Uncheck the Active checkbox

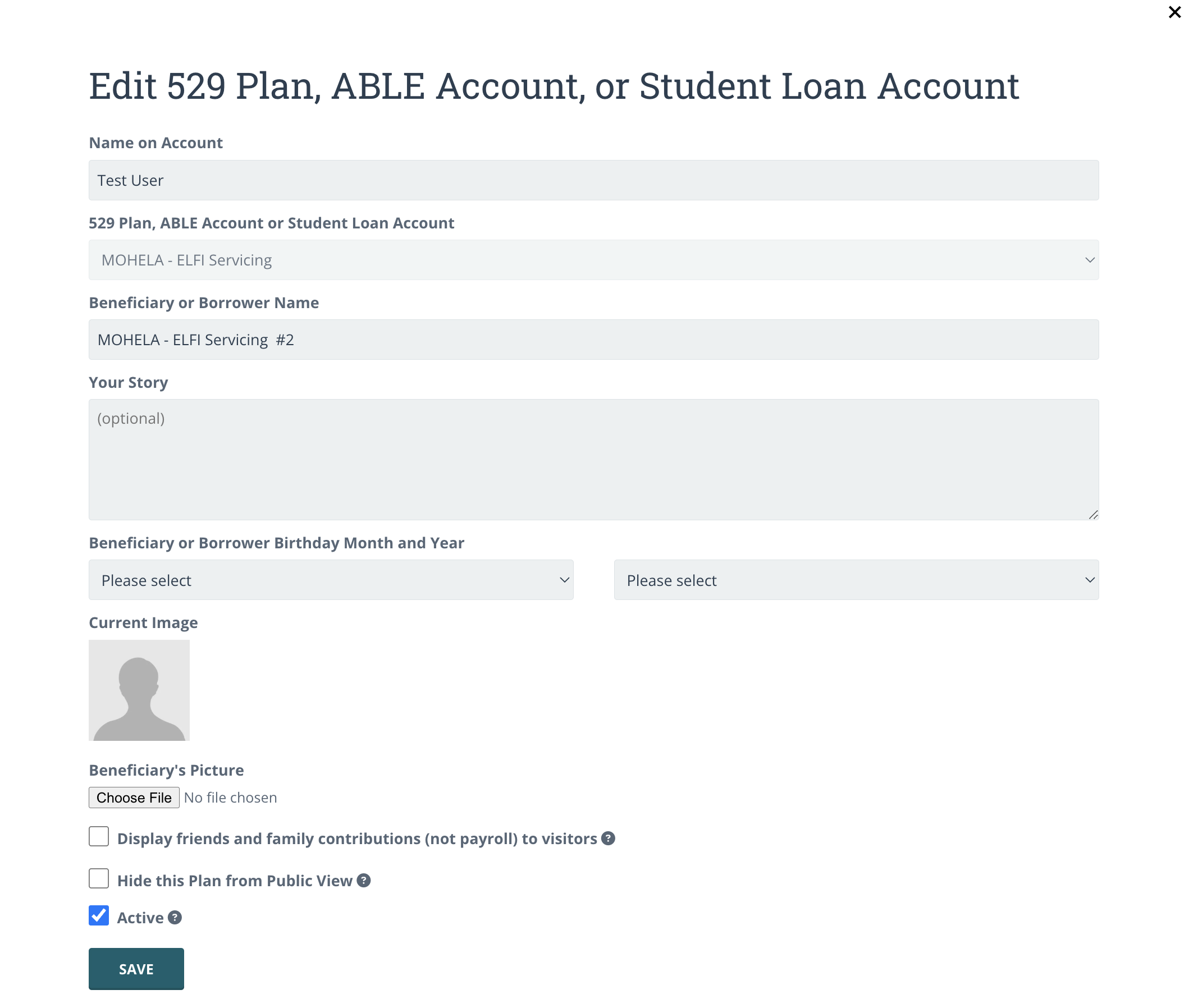click(x=99, y=916)
